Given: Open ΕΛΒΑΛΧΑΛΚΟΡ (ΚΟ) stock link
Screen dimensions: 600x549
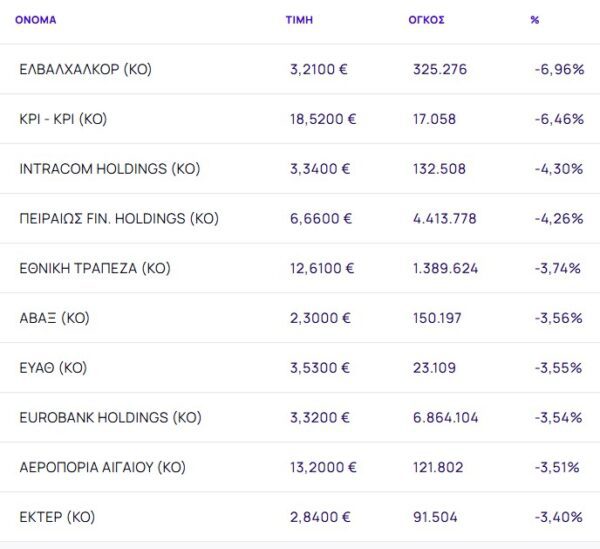Looking at the screenshot, I should coord(85,70).
